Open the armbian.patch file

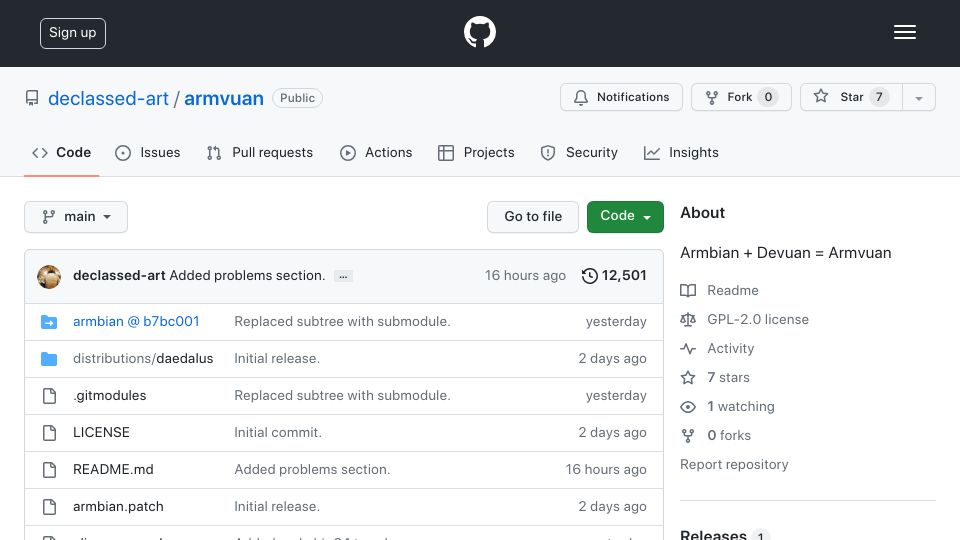118,507
